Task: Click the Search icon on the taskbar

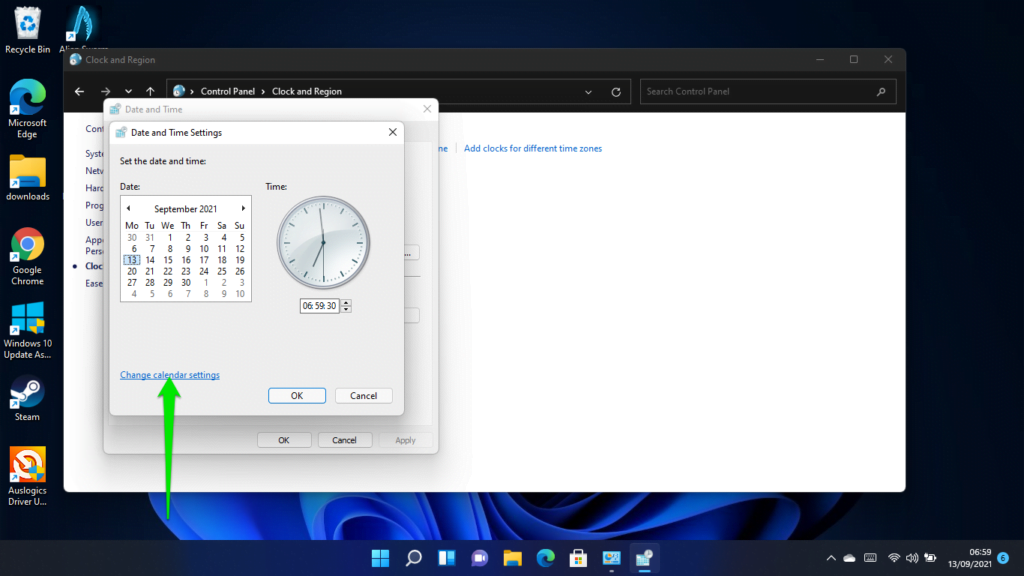Action: point(413,559)
